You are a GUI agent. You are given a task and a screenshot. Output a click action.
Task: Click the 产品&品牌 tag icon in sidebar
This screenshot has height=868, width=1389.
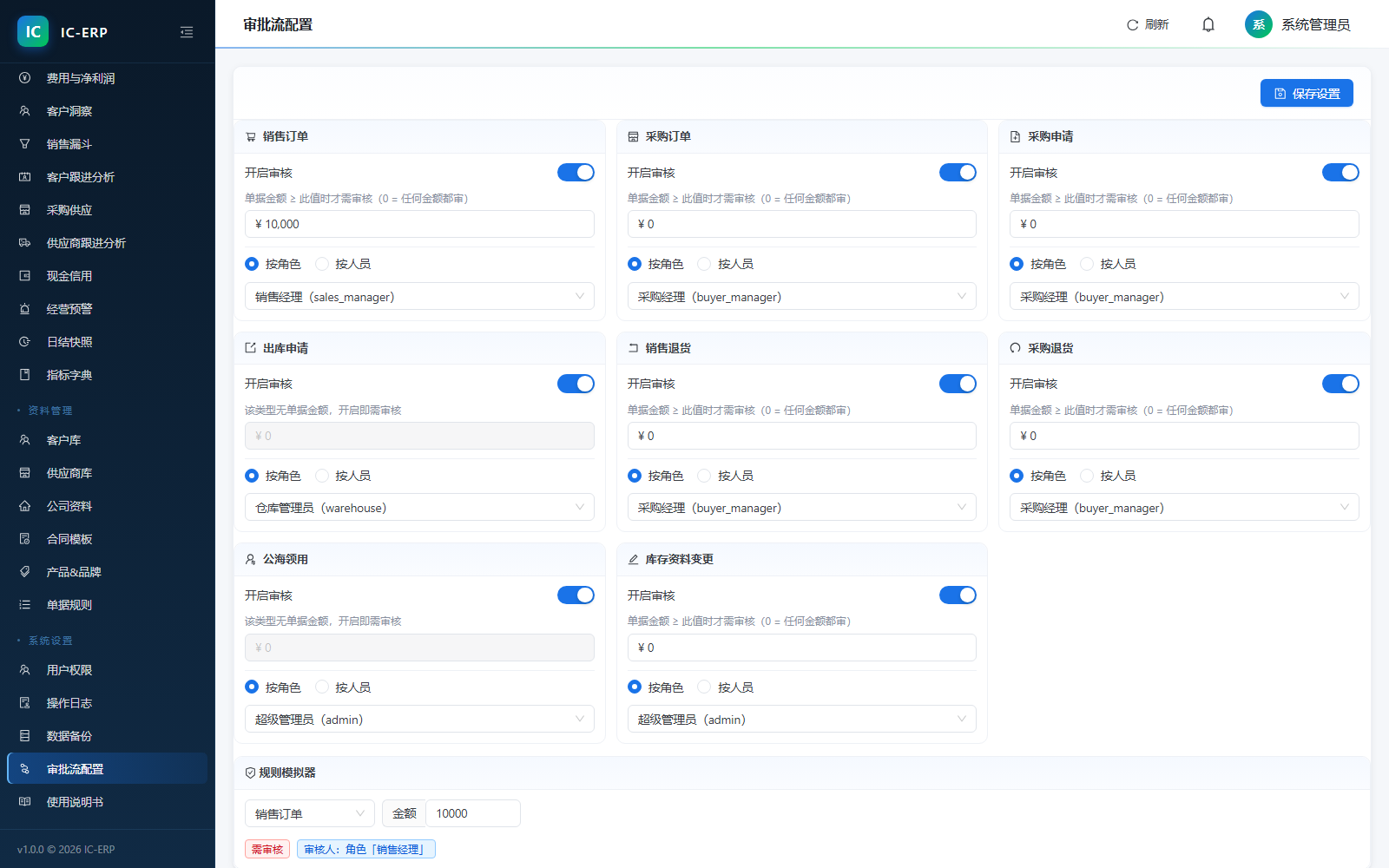coord(25,572)
